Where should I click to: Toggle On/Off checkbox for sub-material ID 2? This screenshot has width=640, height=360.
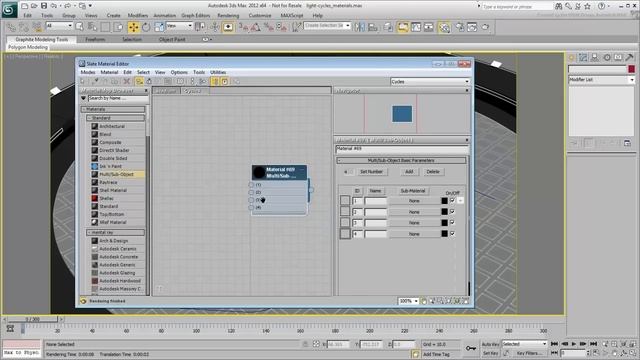click(x=452, y=211)
